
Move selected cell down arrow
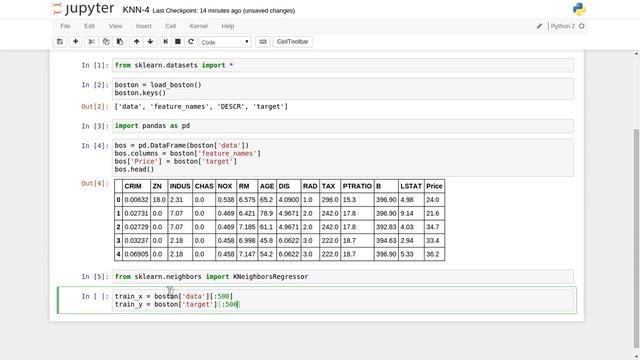click(150, 42)
